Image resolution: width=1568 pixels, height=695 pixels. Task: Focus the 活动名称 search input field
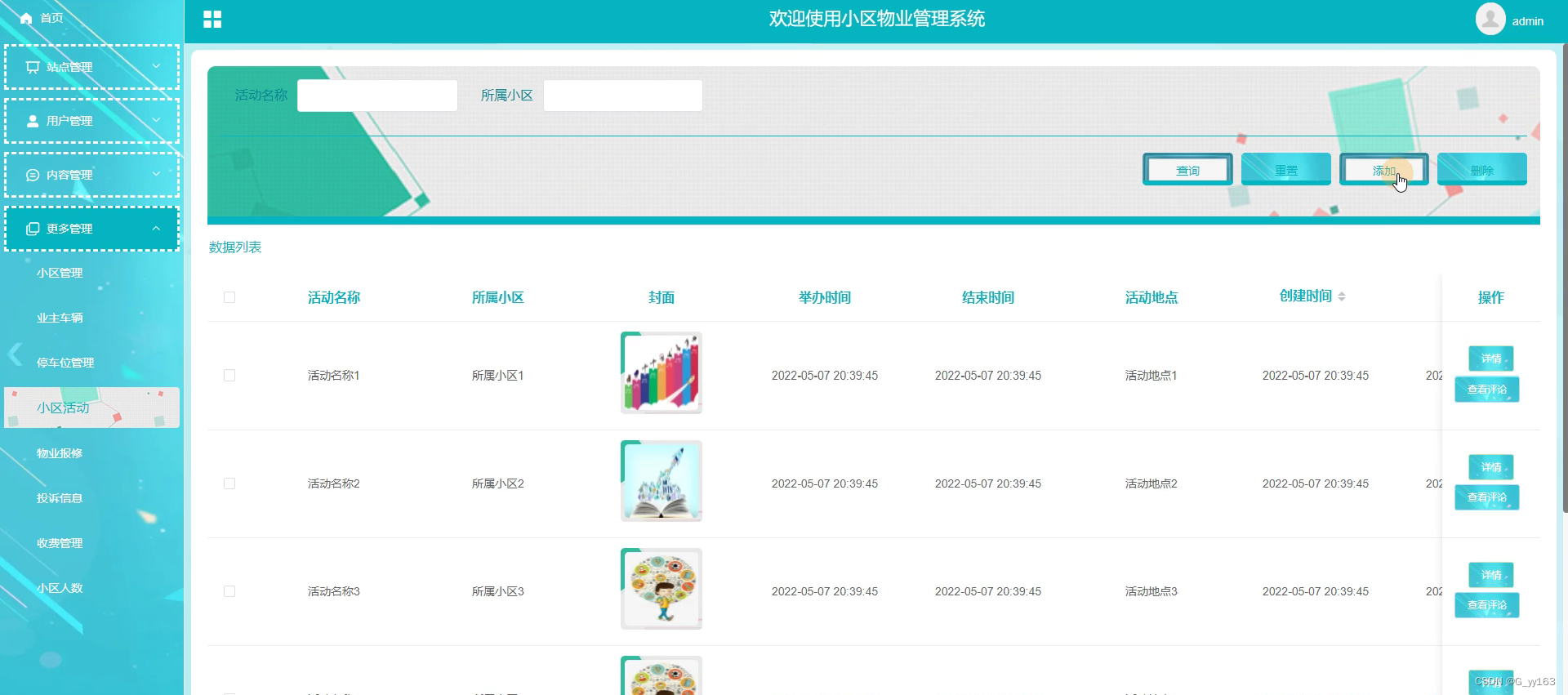click(377, 96)
